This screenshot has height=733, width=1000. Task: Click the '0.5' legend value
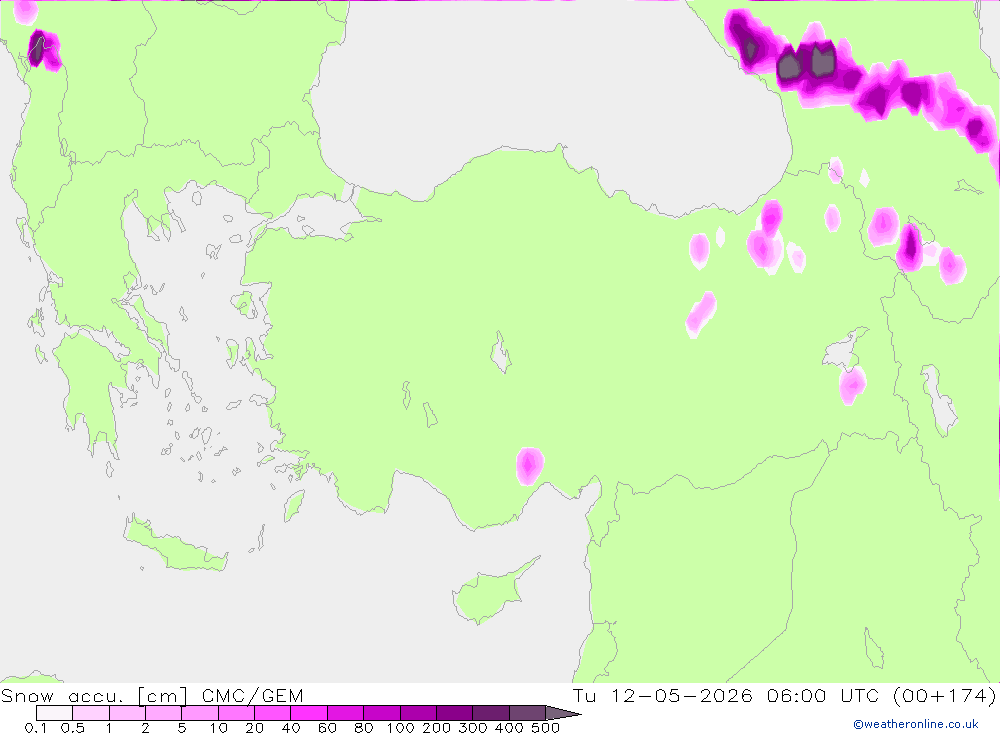click(x=73, y=727)
